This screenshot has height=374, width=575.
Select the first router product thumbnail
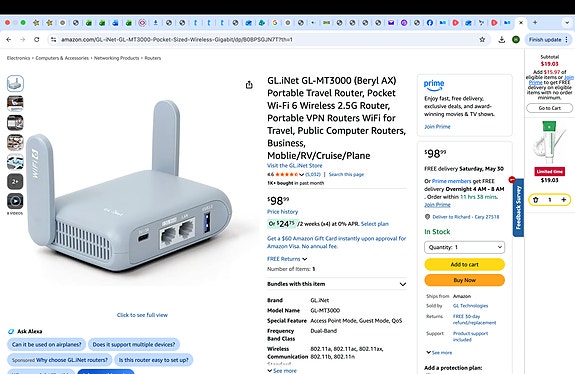(x=15, y=84)
